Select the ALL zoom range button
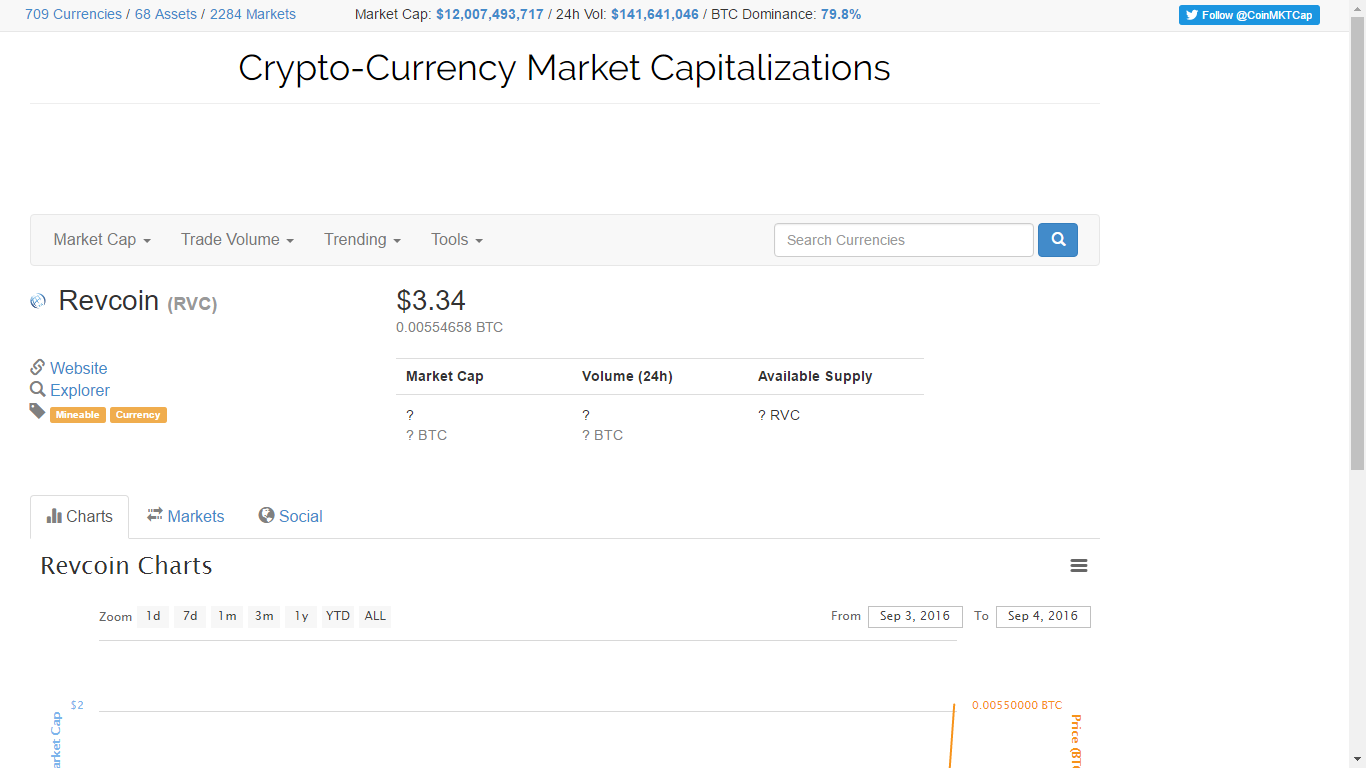This screenshot has height=768, width=1366. tap(375, 616)
